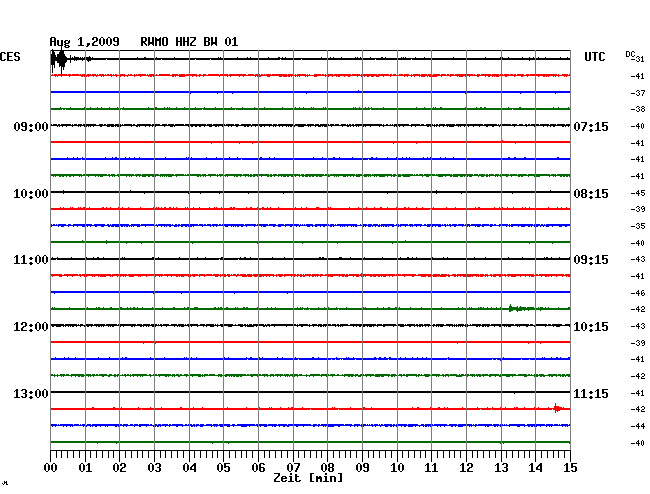650x494 pixels.
Task: Click the 'CES' column header on left
Action: tap(10, 57)
